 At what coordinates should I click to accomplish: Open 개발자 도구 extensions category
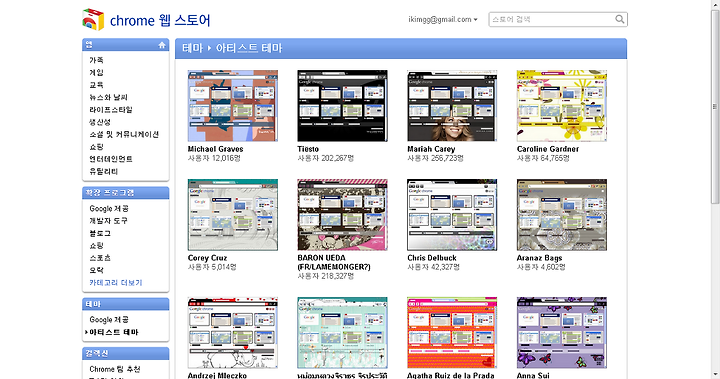(108, 221)
